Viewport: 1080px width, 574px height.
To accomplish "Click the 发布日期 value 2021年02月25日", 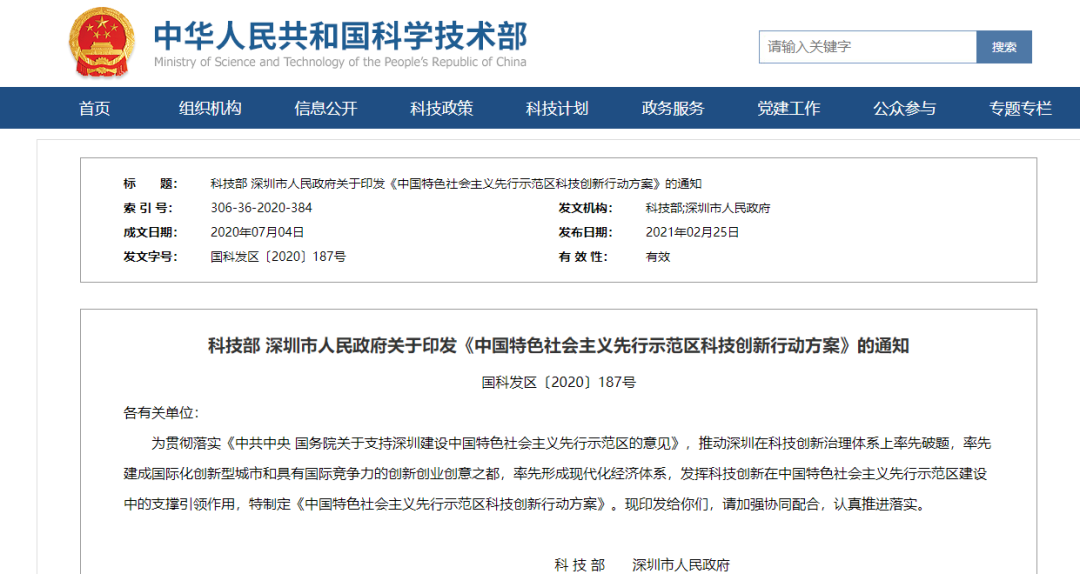I will (x=692, y=232).
